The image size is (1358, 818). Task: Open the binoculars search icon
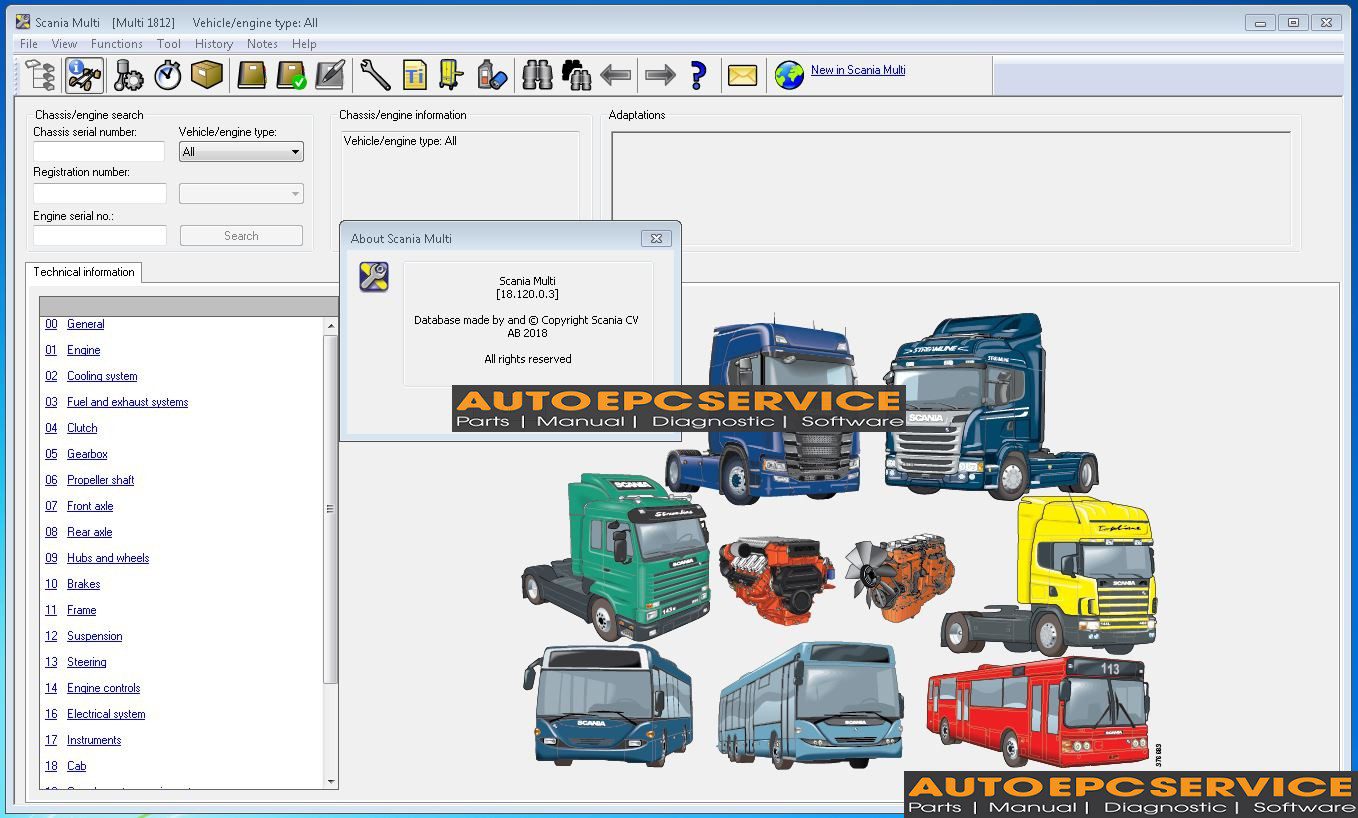click(x=537, y=75)
